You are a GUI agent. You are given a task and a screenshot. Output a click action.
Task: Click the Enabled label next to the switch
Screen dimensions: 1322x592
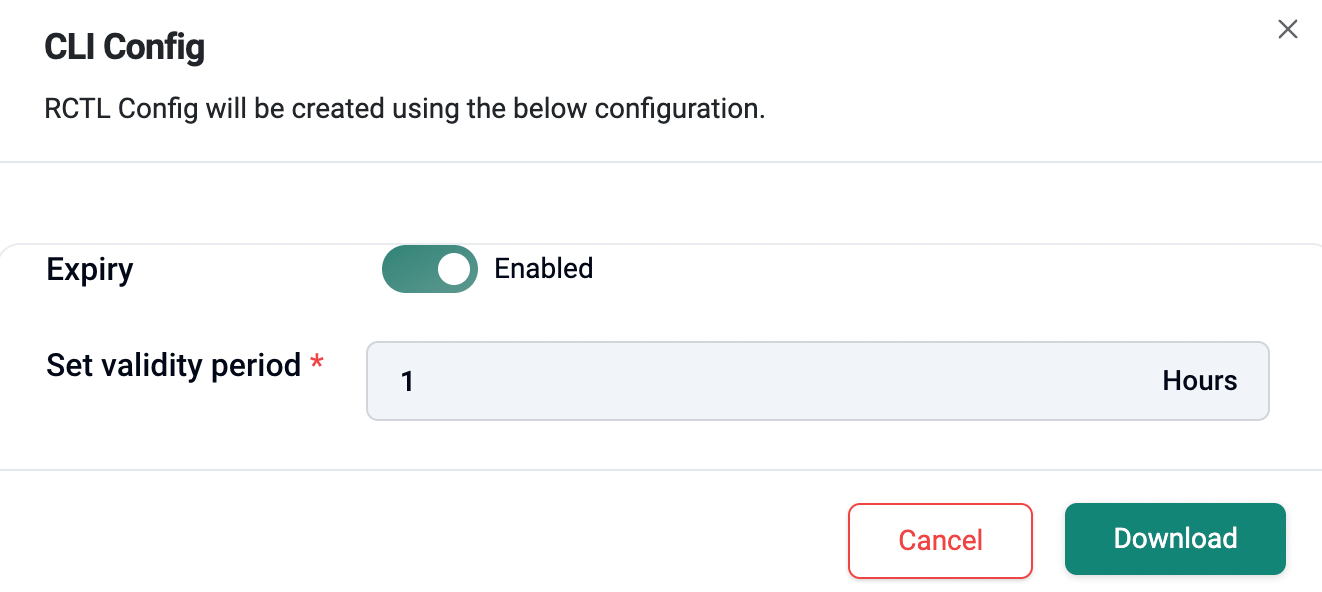tap(544, 268)
